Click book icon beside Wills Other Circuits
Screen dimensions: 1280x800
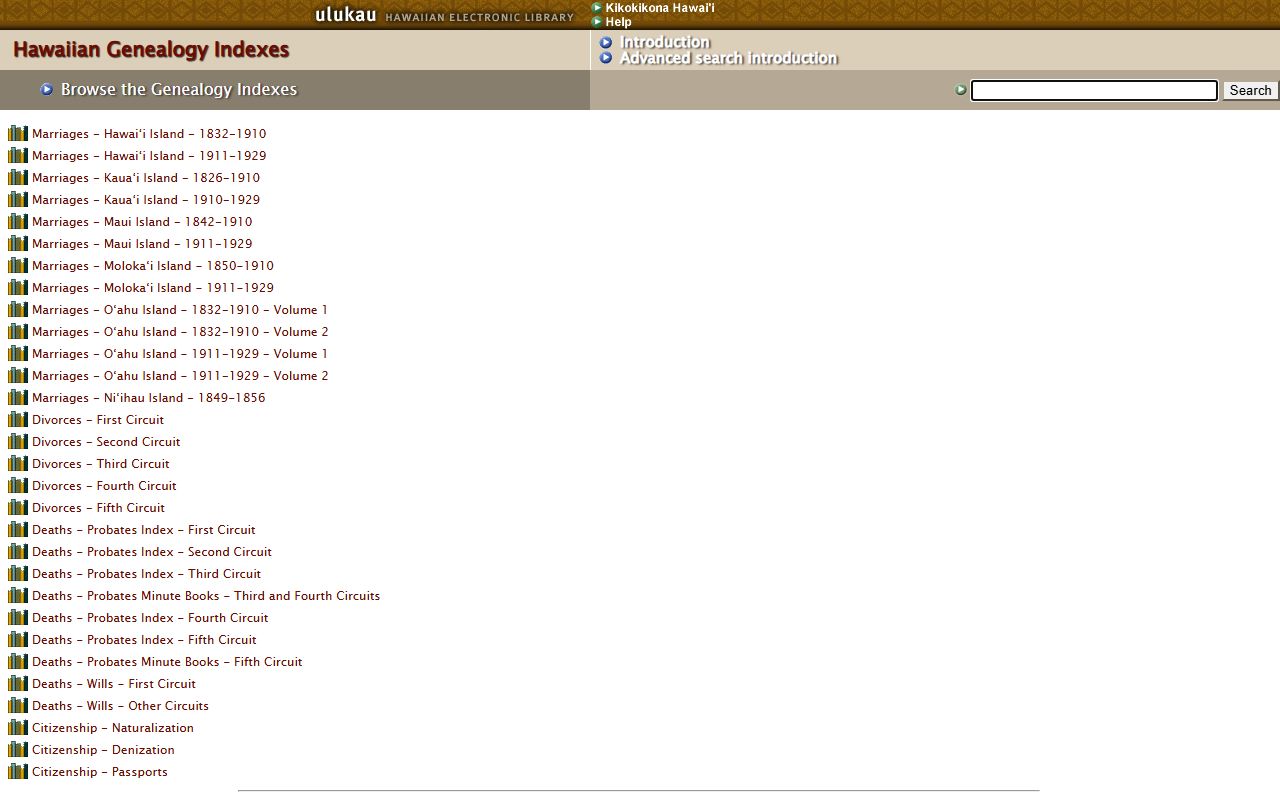(18, 705)
